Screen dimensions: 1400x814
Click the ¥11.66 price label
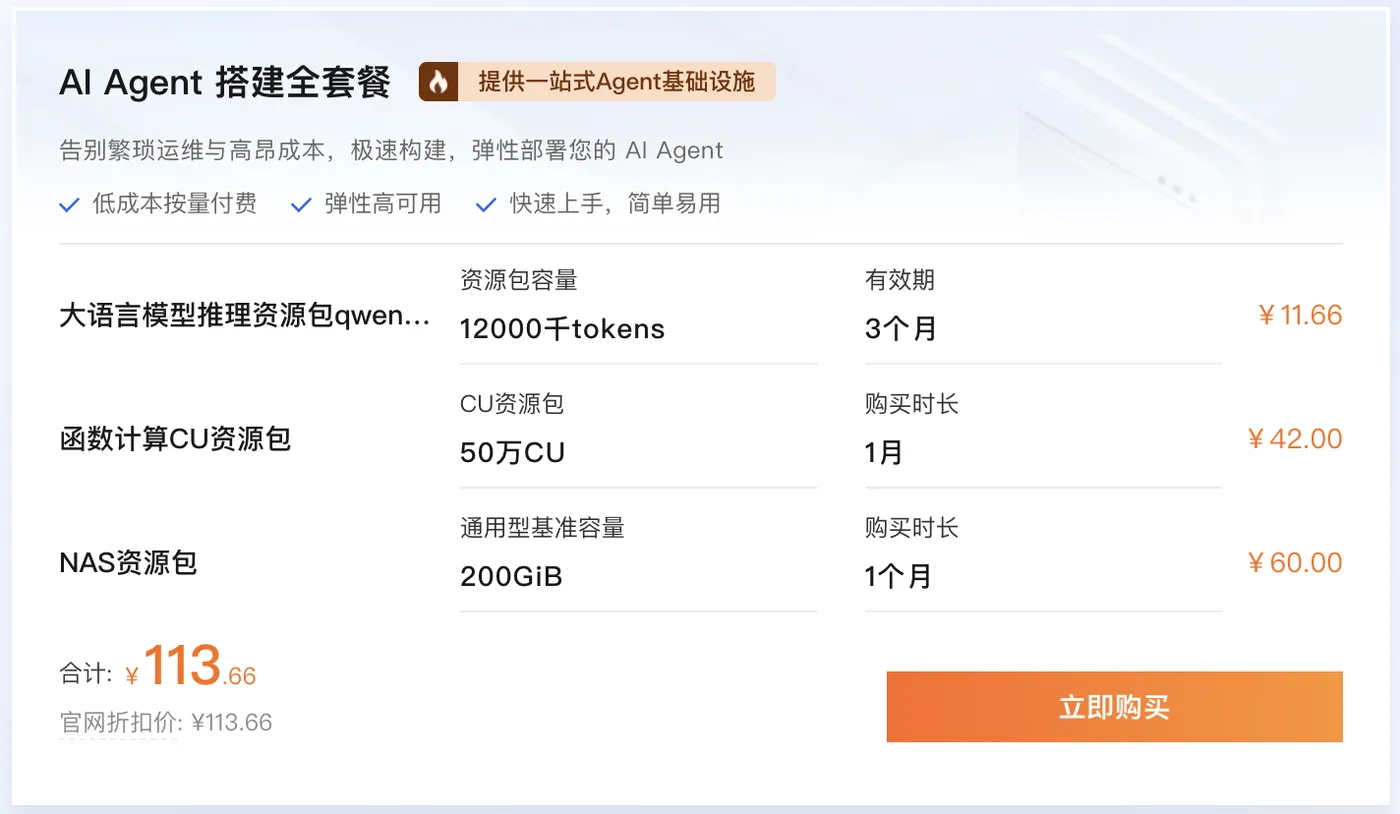pyautogui.click(x=1299, y=315)
